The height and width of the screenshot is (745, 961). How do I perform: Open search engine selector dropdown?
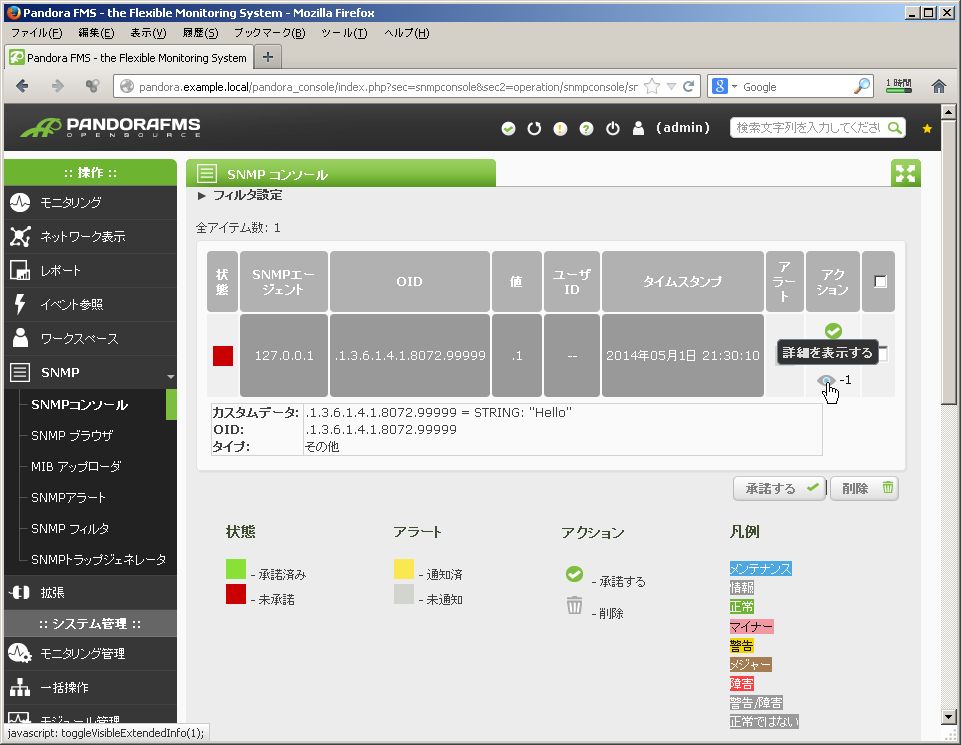coord(724,86)
